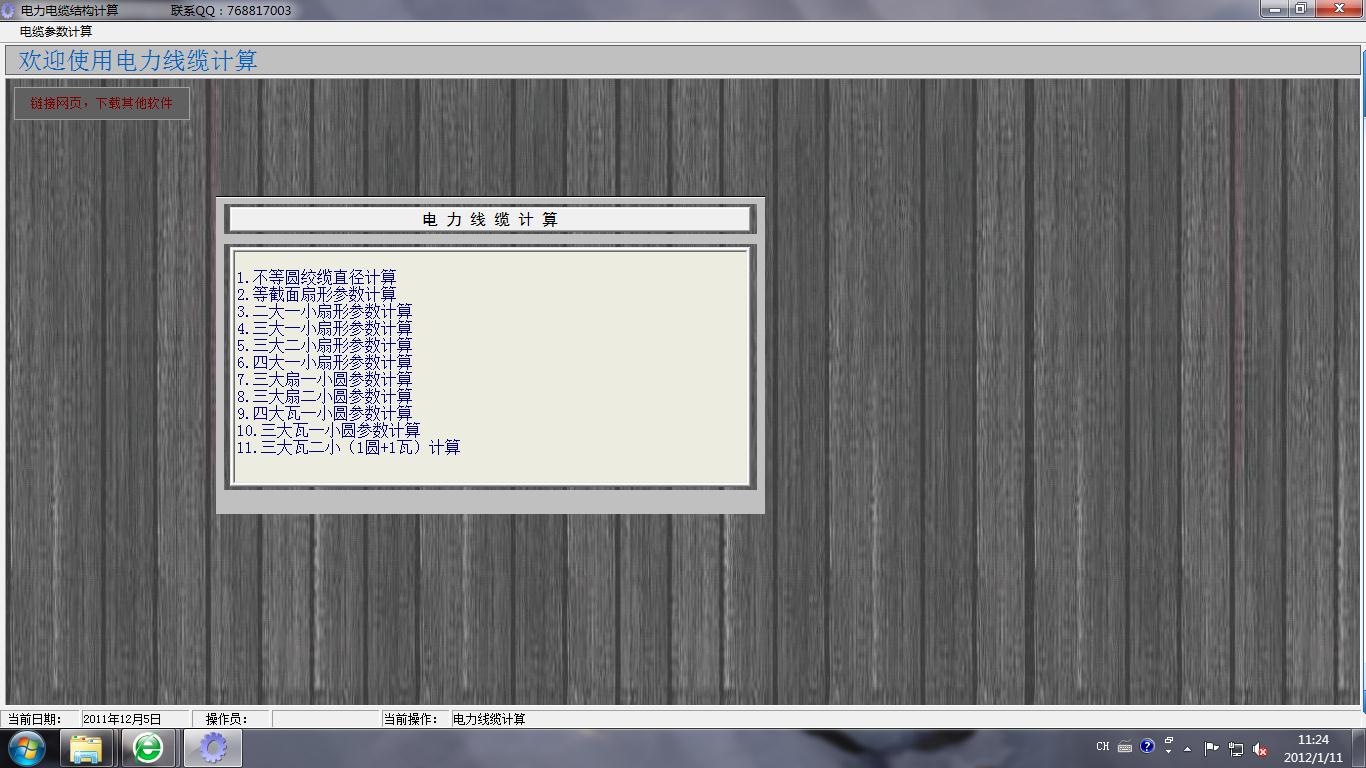Click the Windows Start orb
Image resolution: width=1366 pixels, height=768 pixels.
click(x=27, y=748)
